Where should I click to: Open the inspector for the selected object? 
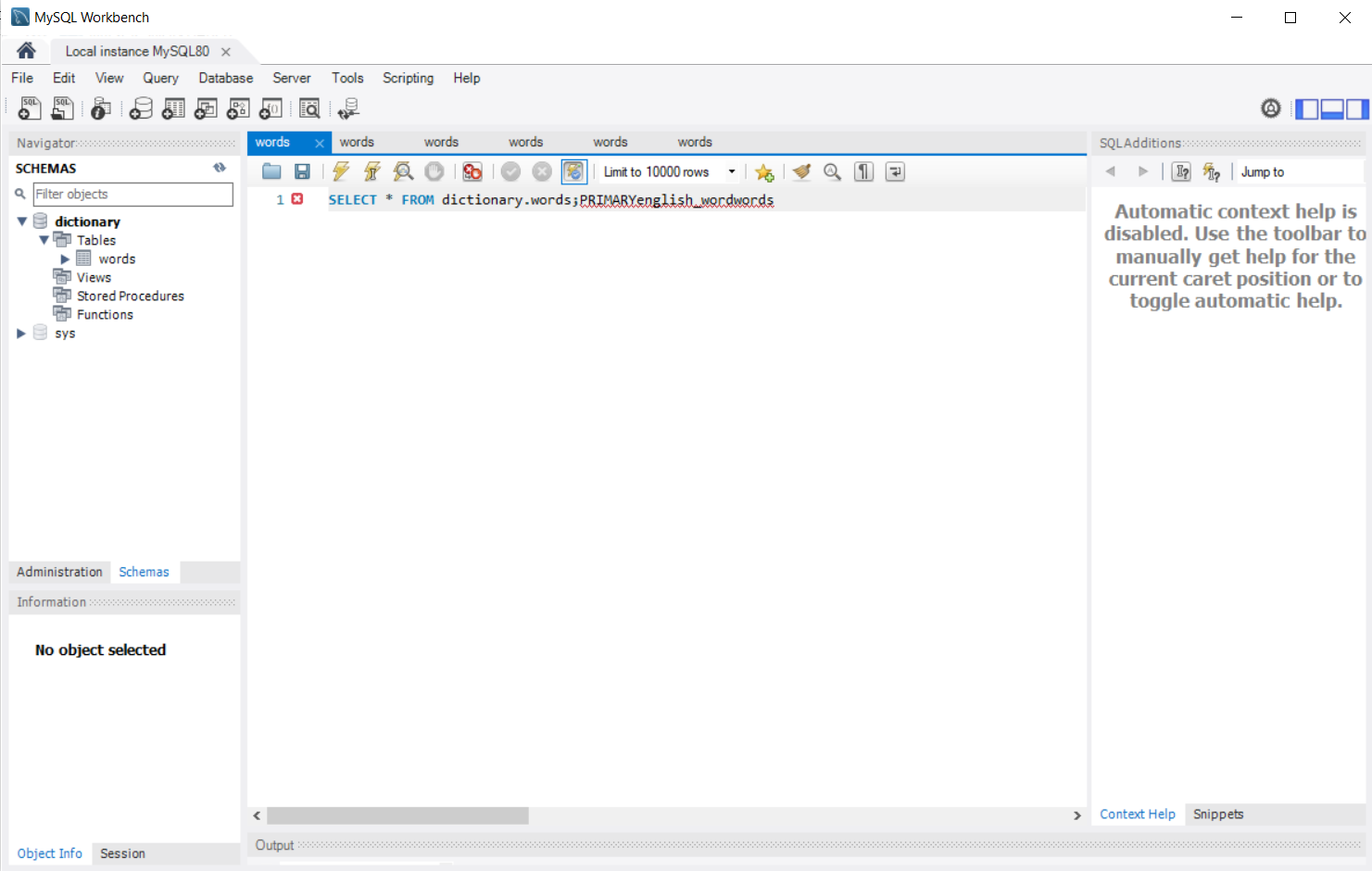[x=101, y=108]
